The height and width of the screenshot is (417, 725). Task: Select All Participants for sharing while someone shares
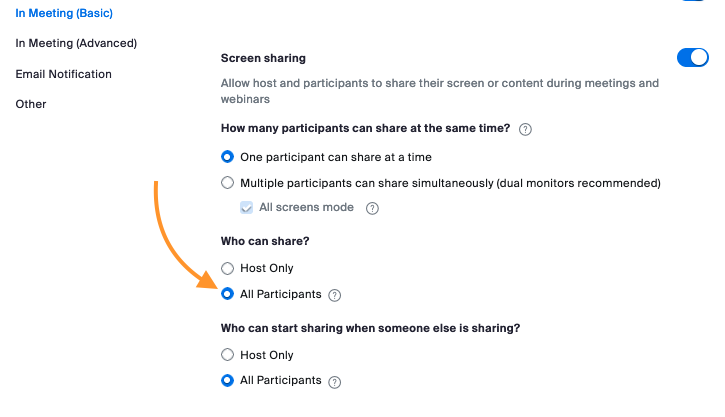pos(228,380)
